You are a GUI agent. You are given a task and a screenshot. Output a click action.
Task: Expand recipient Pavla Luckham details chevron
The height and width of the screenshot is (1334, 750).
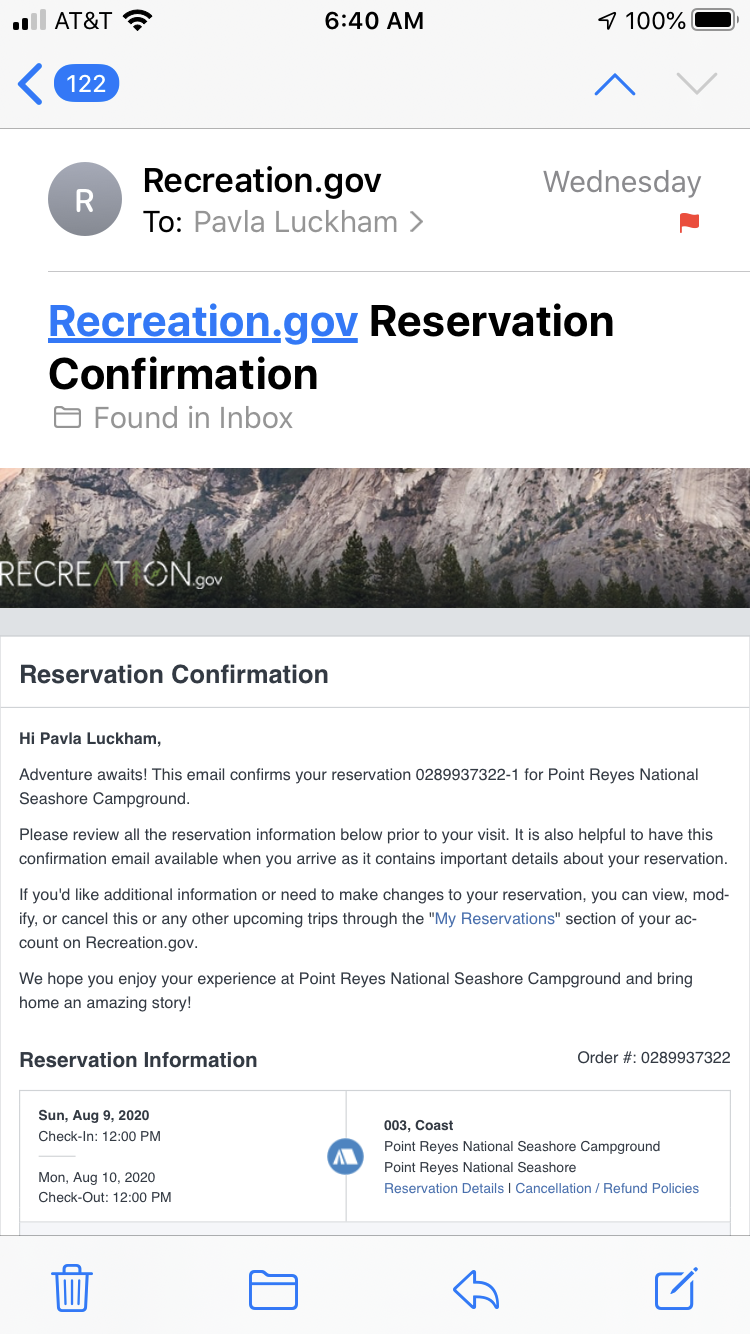416,222
